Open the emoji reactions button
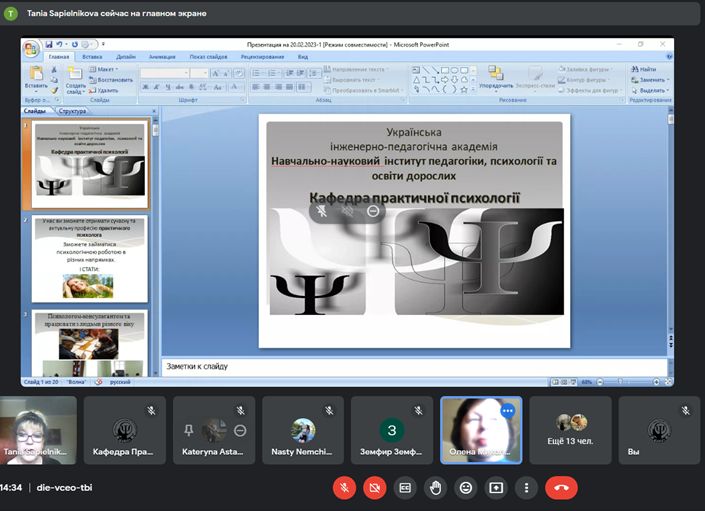This screenshot has height=511, width=705. (466, 488)
